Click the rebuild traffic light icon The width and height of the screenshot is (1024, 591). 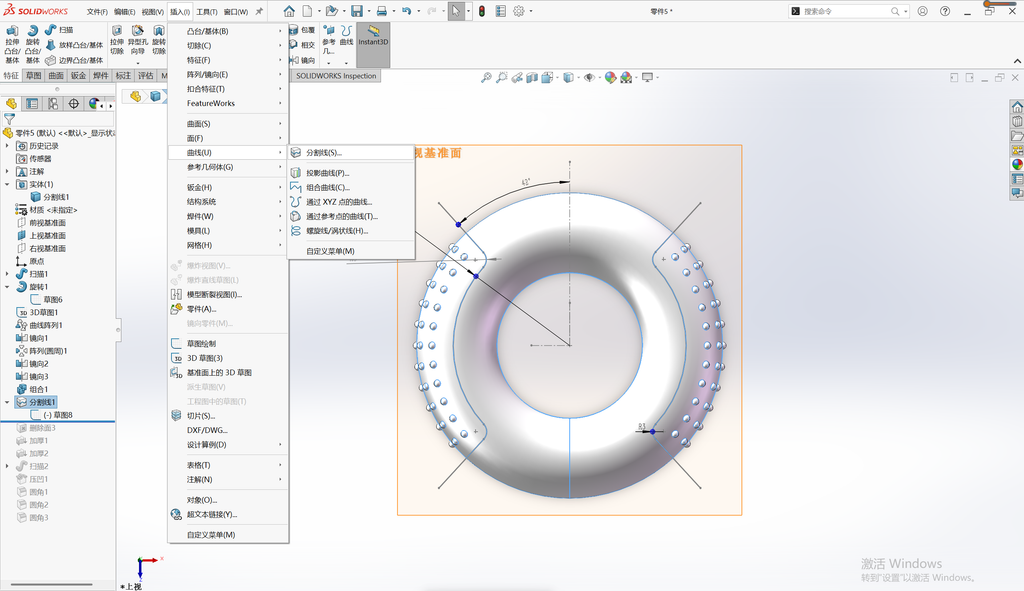click(x=482, y=11)
